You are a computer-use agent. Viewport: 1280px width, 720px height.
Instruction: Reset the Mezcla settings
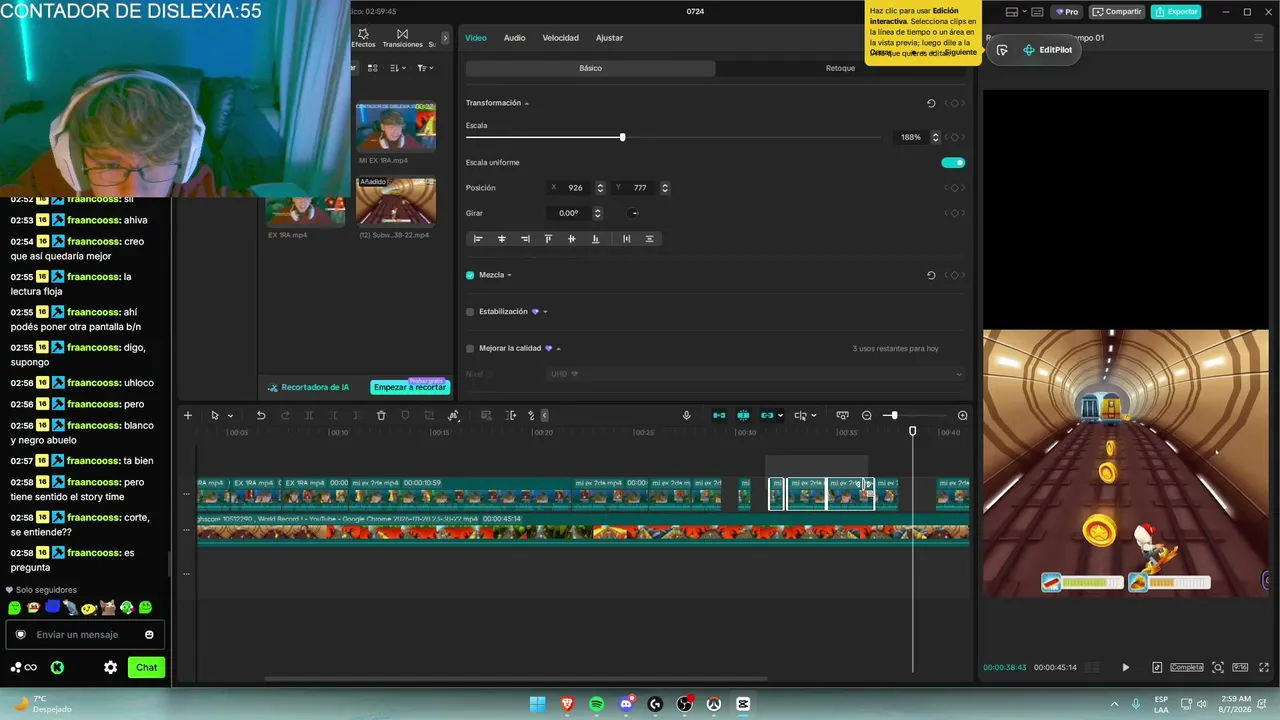[x=931, y=275]
